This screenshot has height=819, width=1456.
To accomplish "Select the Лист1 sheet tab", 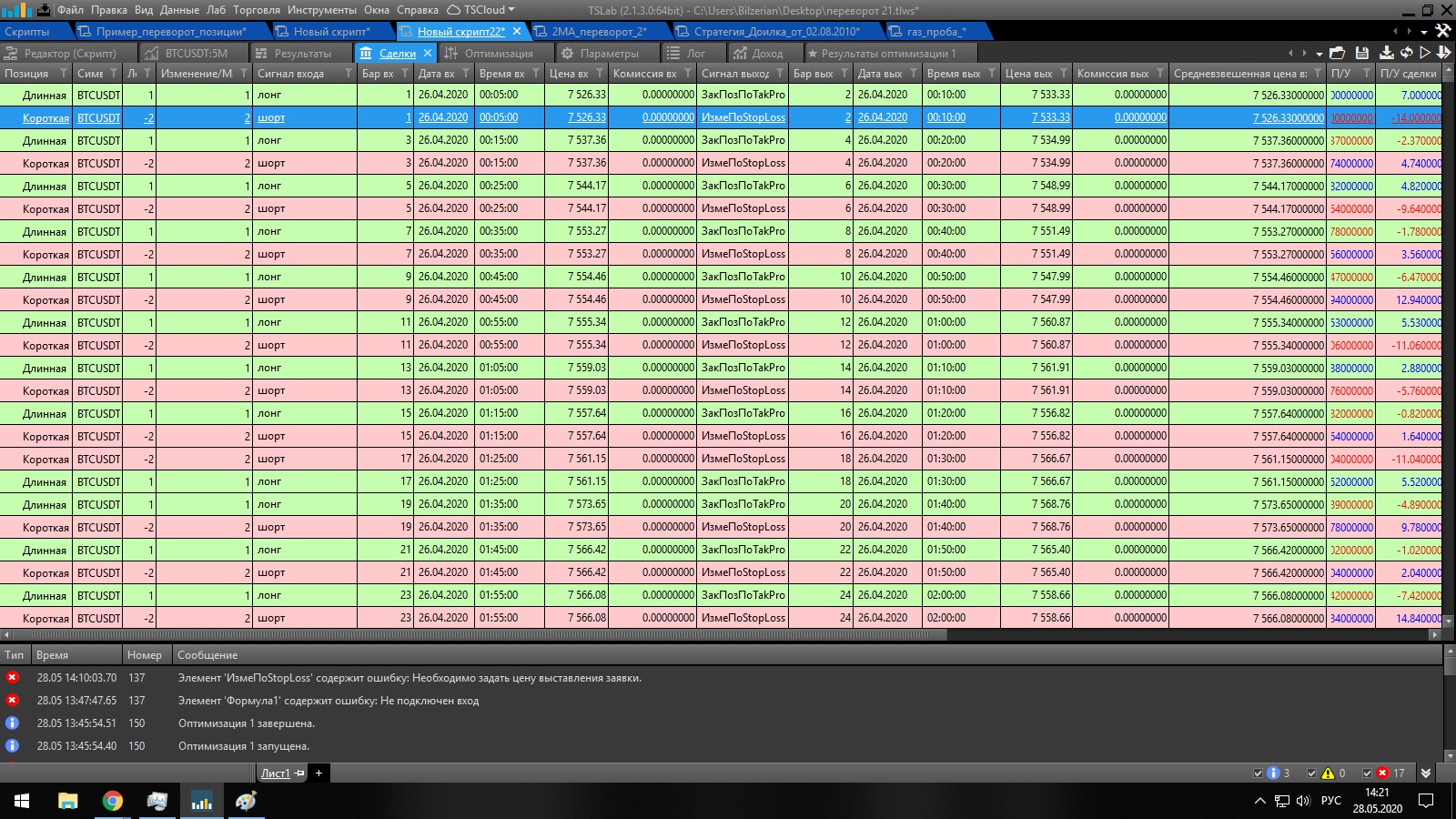I will pos(275,773).
